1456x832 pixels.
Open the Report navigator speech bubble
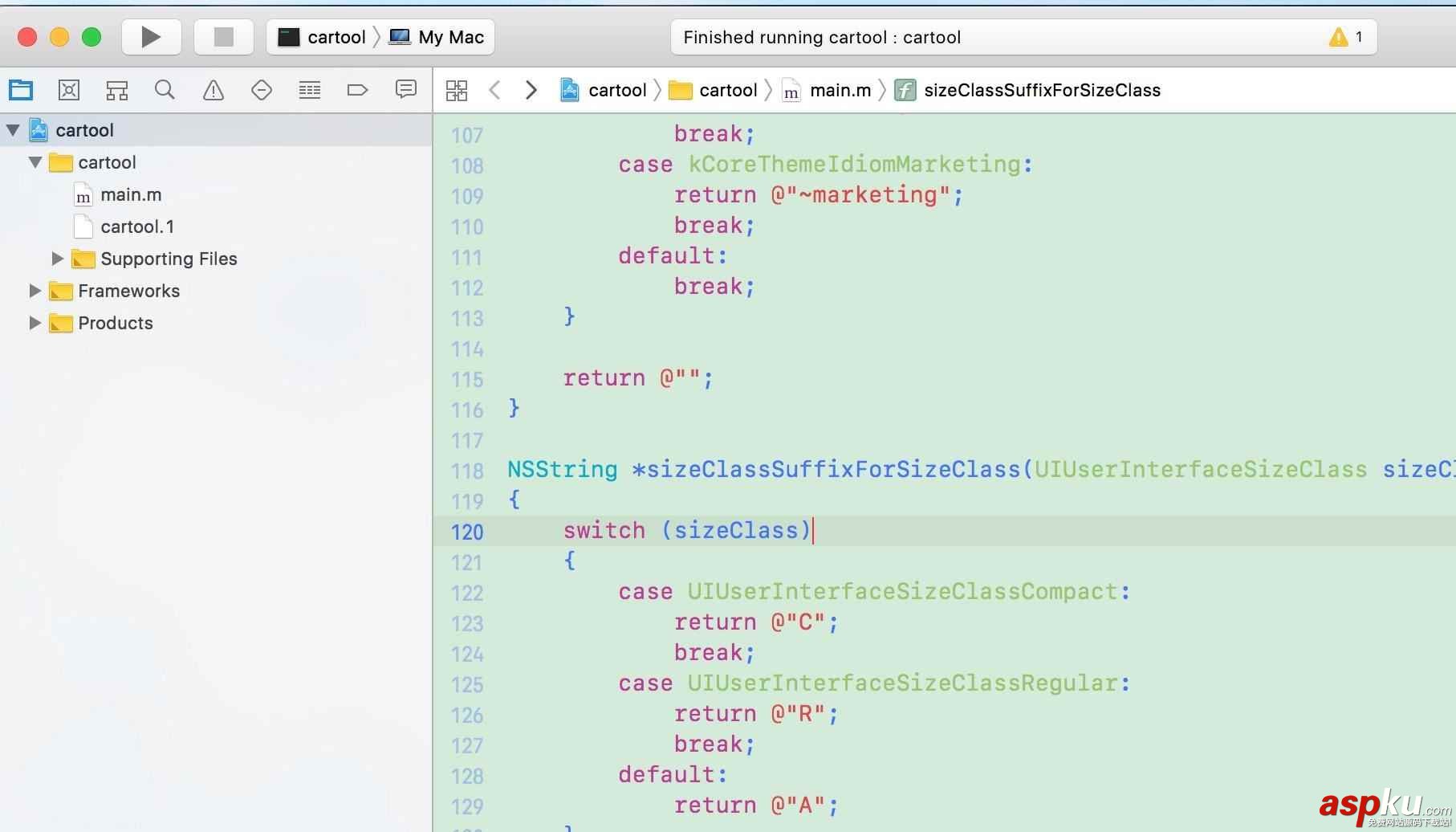point(406,89)
